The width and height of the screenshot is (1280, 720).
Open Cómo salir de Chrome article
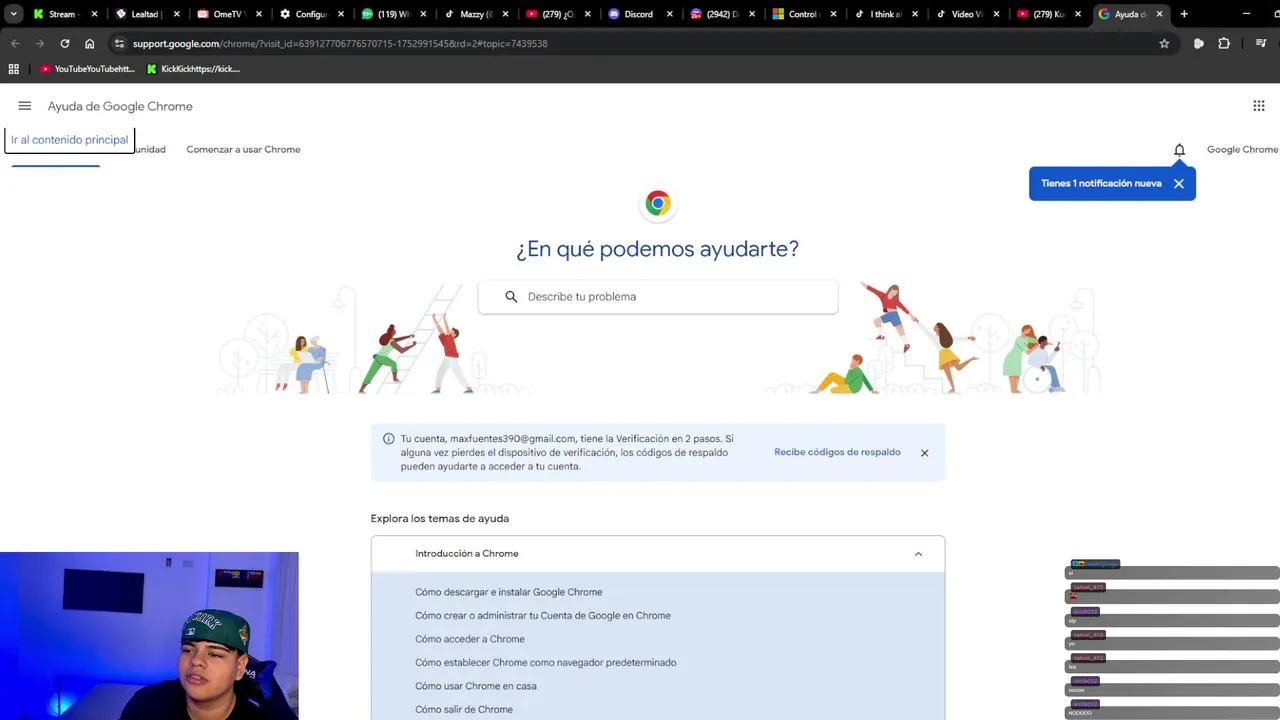[464, 710]
